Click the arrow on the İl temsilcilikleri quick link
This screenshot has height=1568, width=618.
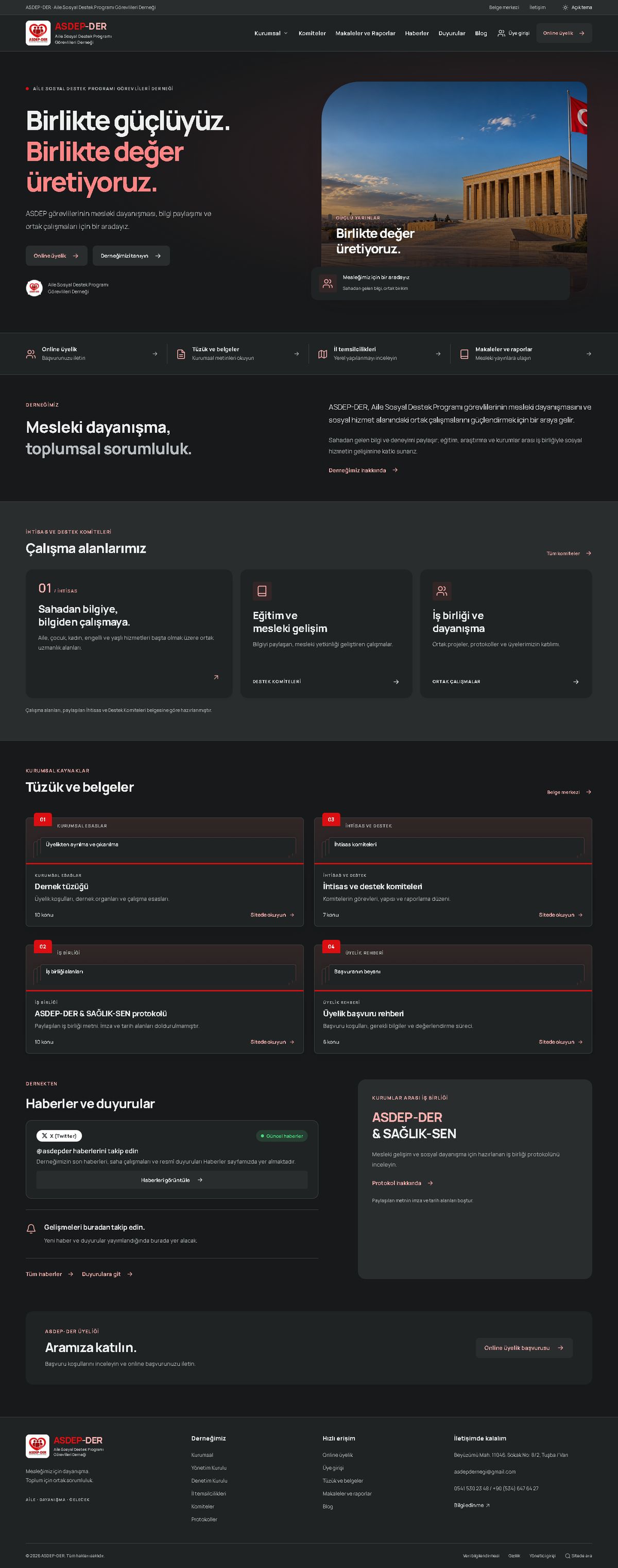click(x=438, y=353)
